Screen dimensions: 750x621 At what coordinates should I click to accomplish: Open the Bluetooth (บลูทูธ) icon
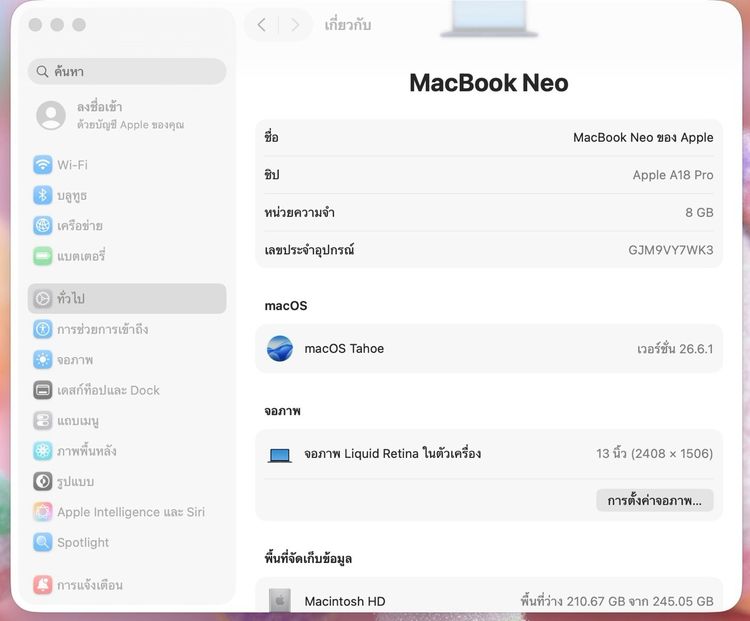click(43, 195)
